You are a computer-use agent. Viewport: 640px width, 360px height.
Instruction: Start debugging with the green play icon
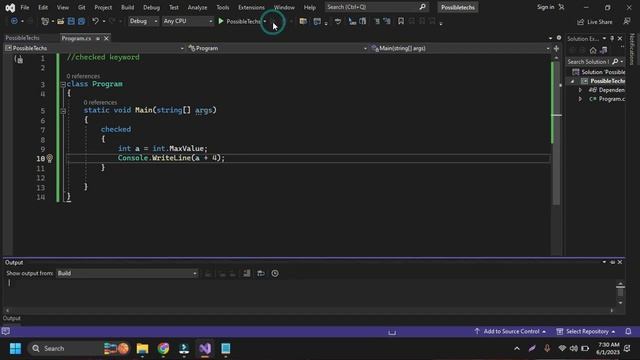tap(221, 21)
